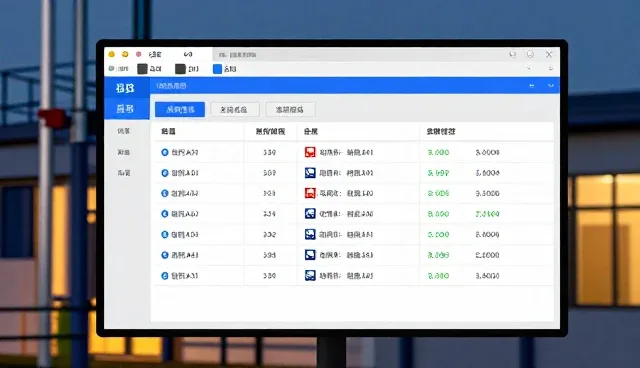Click the small icon at the toolbar's far end
This screenshot has width=640, height=368.
[551, 69]
